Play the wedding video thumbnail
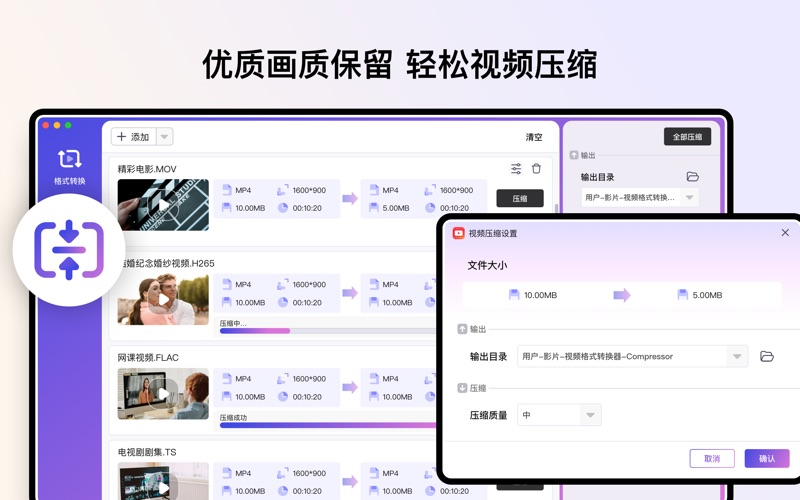 click(163, 299)
